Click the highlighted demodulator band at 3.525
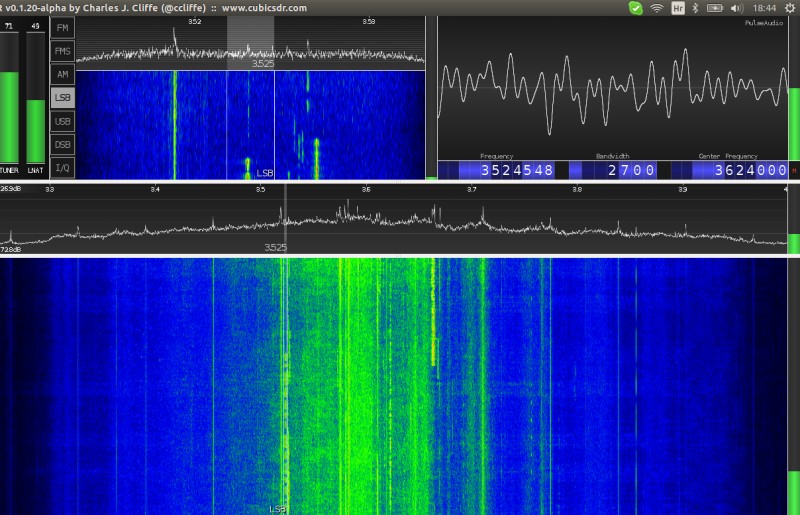Screen dimensions: 800x515 (250, 43)
